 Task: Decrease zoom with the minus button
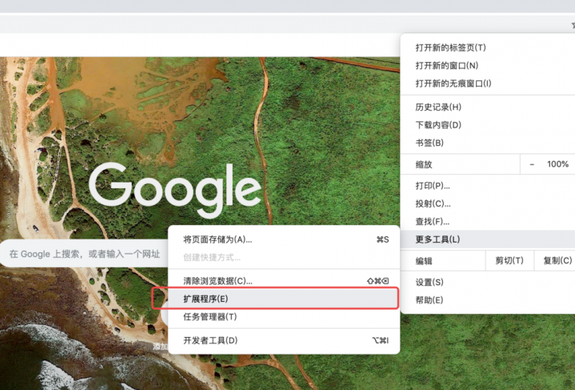(532, 164)
